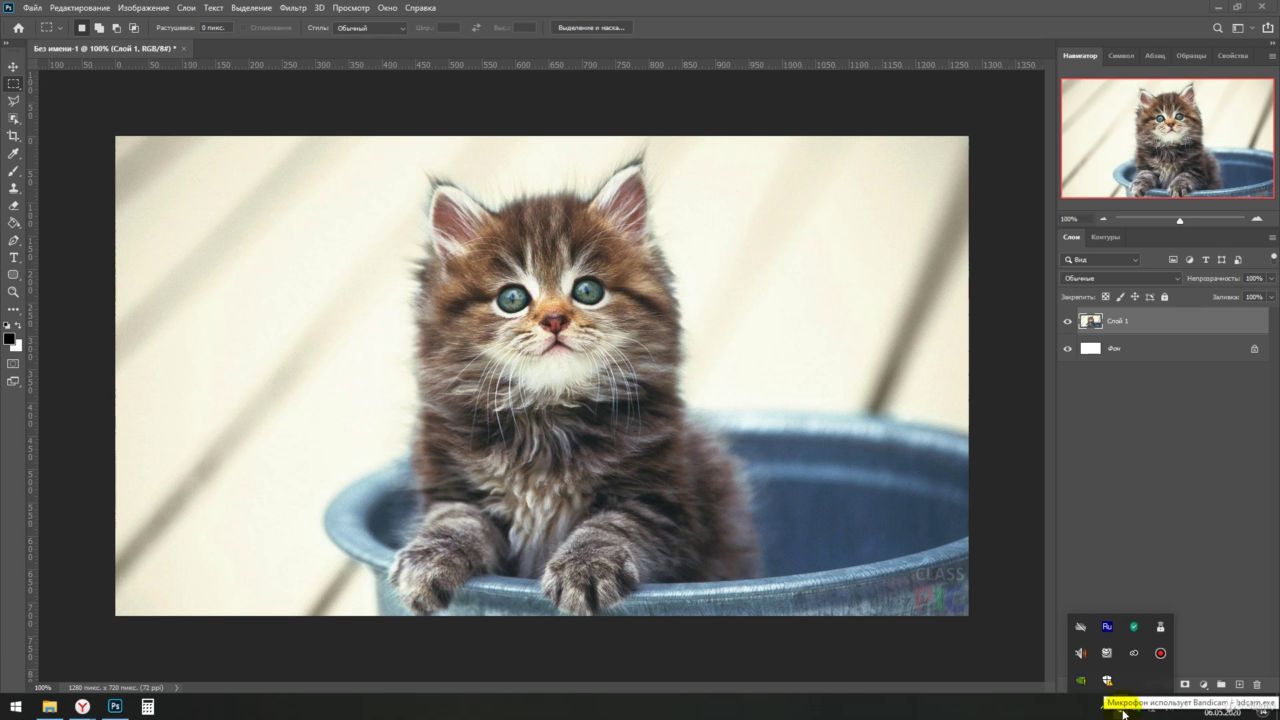The width and height of the screenshot is (1280, 720).
Task: Filter layers by adjustment layers
Action: tap(1189, 260)
